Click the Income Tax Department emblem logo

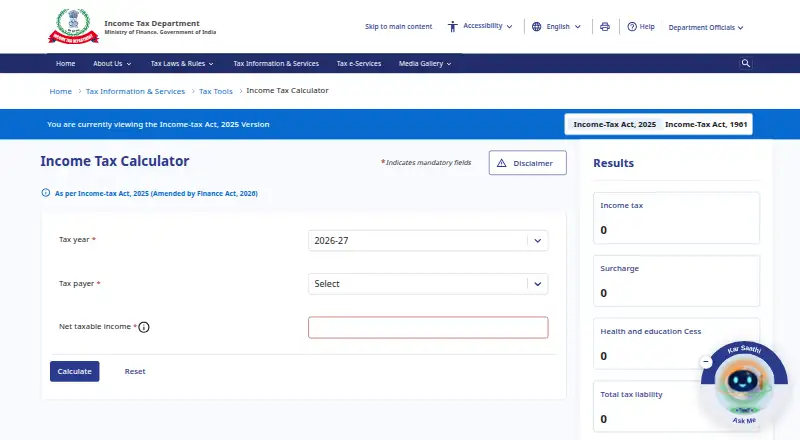pyautogui.click(x=73, y=26)
